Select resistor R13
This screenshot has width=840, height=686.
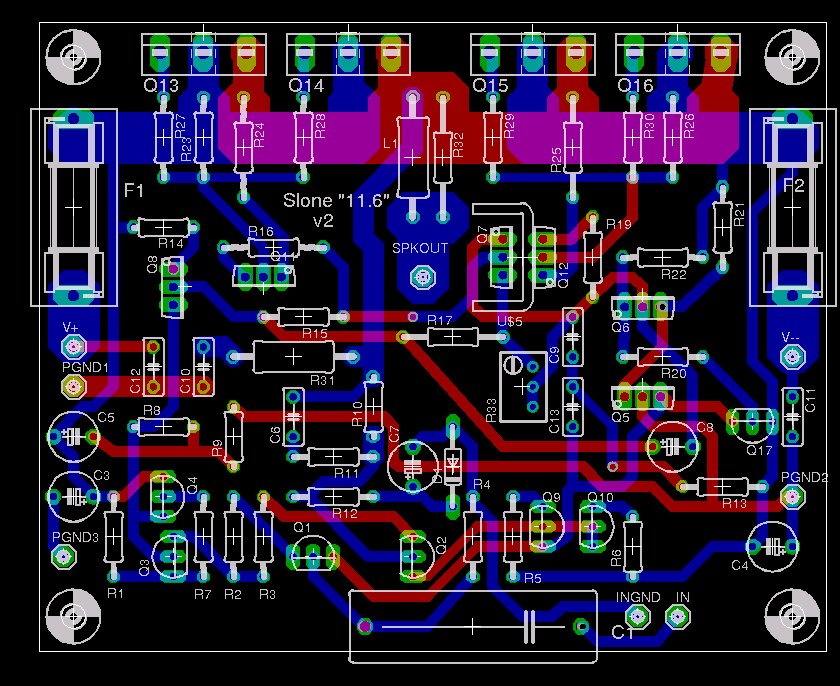click(723, 487)
